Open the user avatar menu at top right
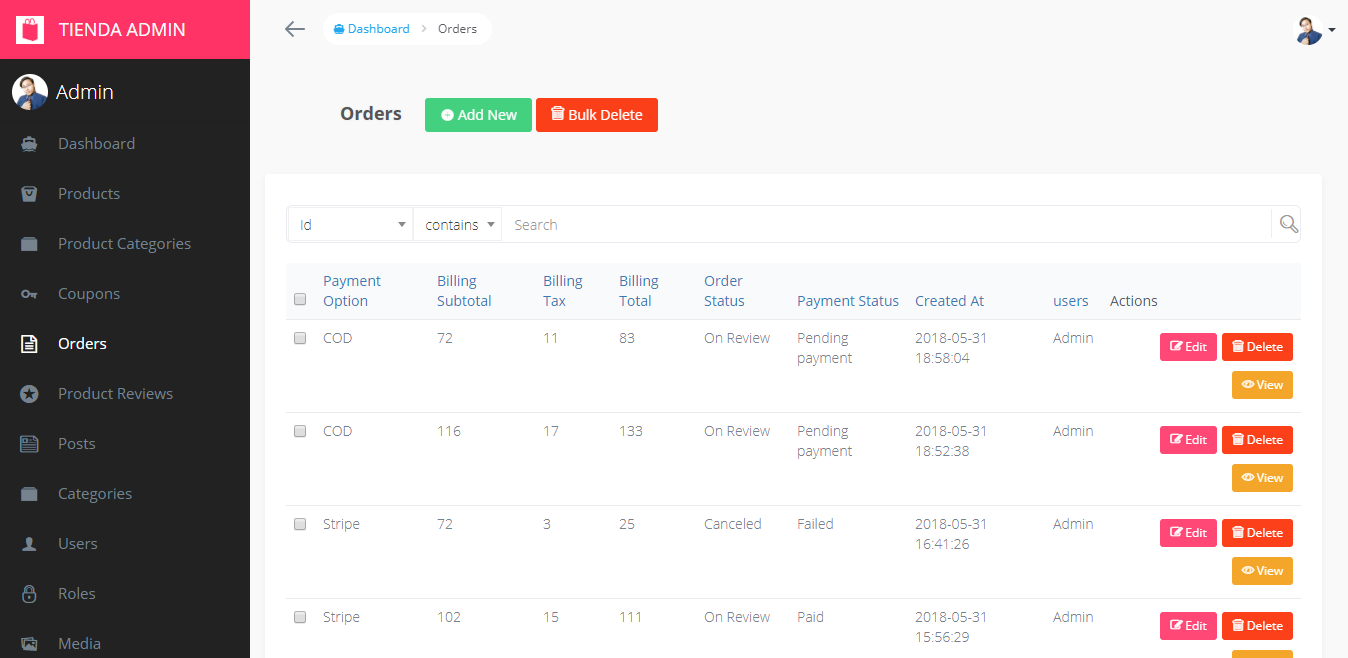The width and height of the screenshot is (1348, 658). (x=1315, y=30)
